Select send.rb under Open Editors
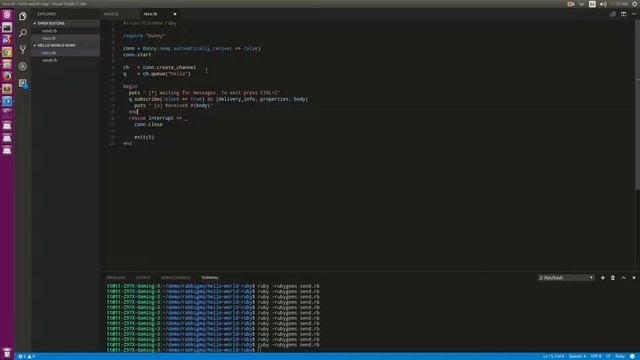The image size is (640, 360). pos(66,31)
